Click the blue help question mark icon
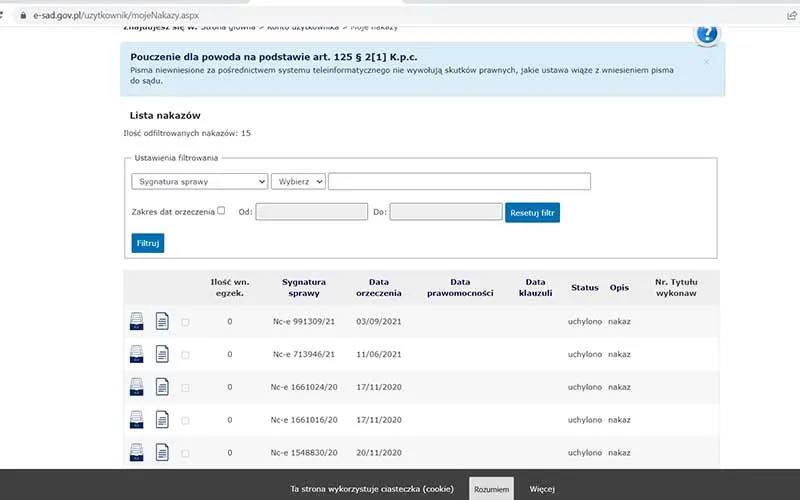This screenshot has width=800, height=500. (x=707, y=34)
